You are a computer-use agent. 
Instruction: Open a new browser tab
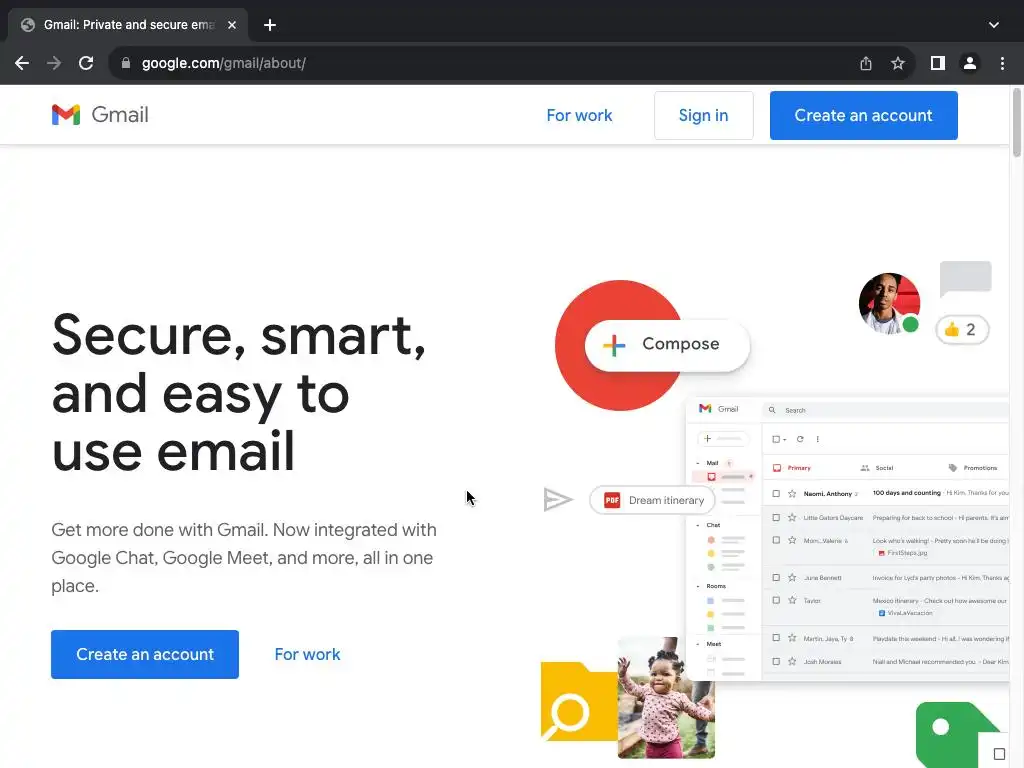[270, 25]
